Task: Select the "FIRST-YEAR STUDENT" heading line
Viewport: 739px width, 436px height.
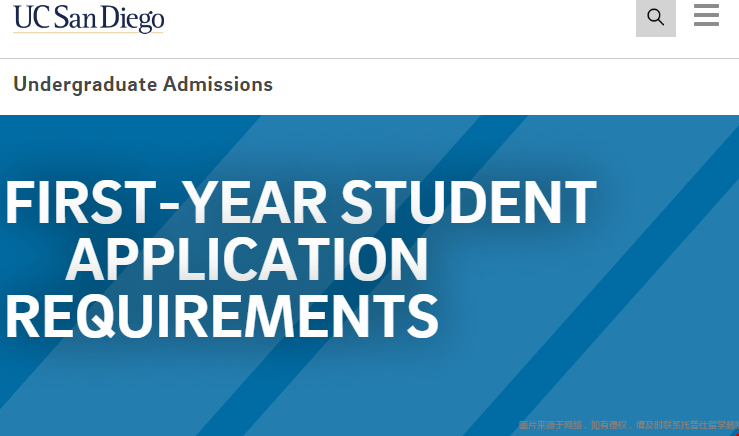Action: (301, 202)
